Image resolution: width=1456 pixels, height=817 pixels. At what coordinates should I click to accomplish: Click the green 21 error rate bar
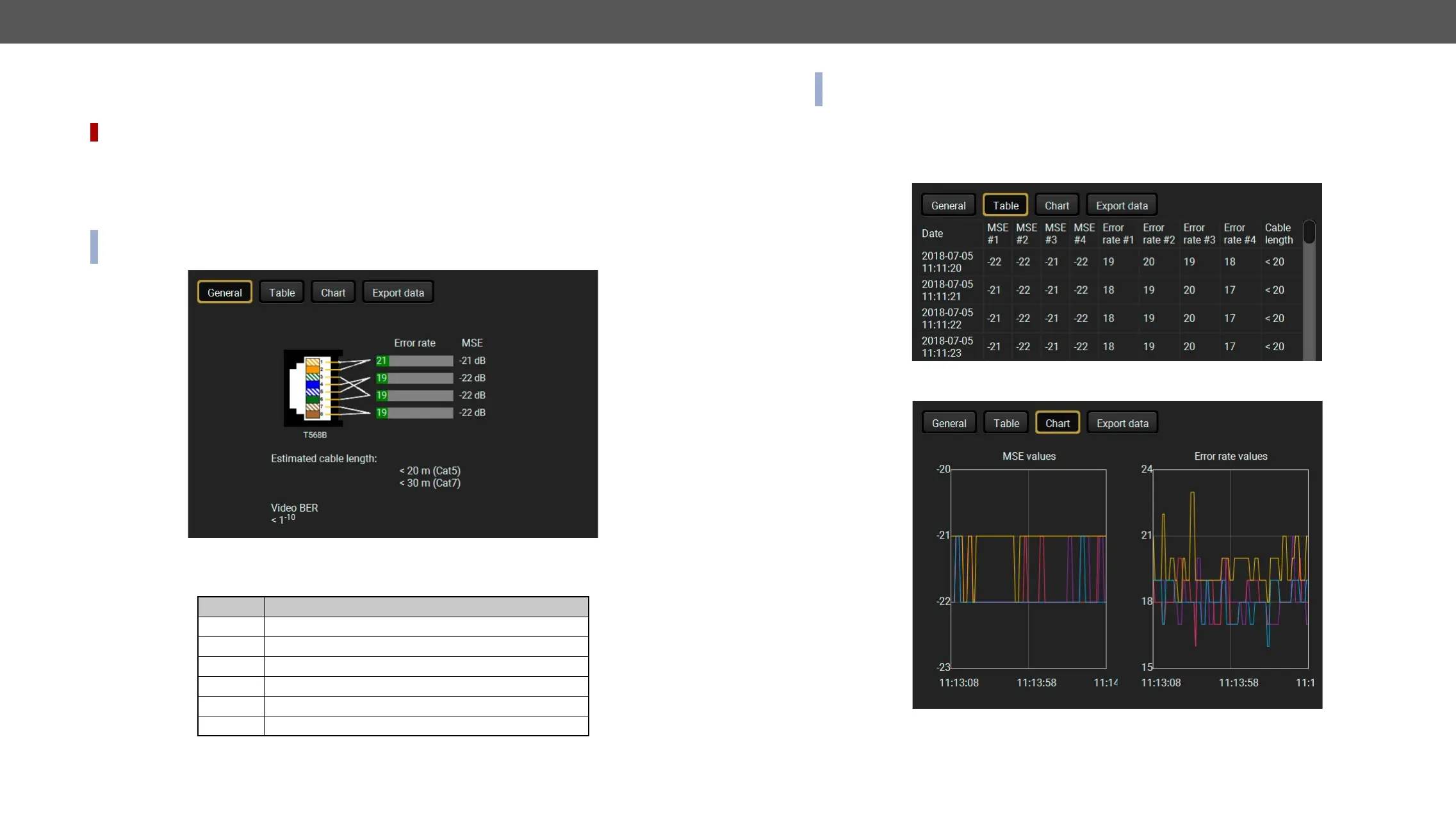(414, 361)
